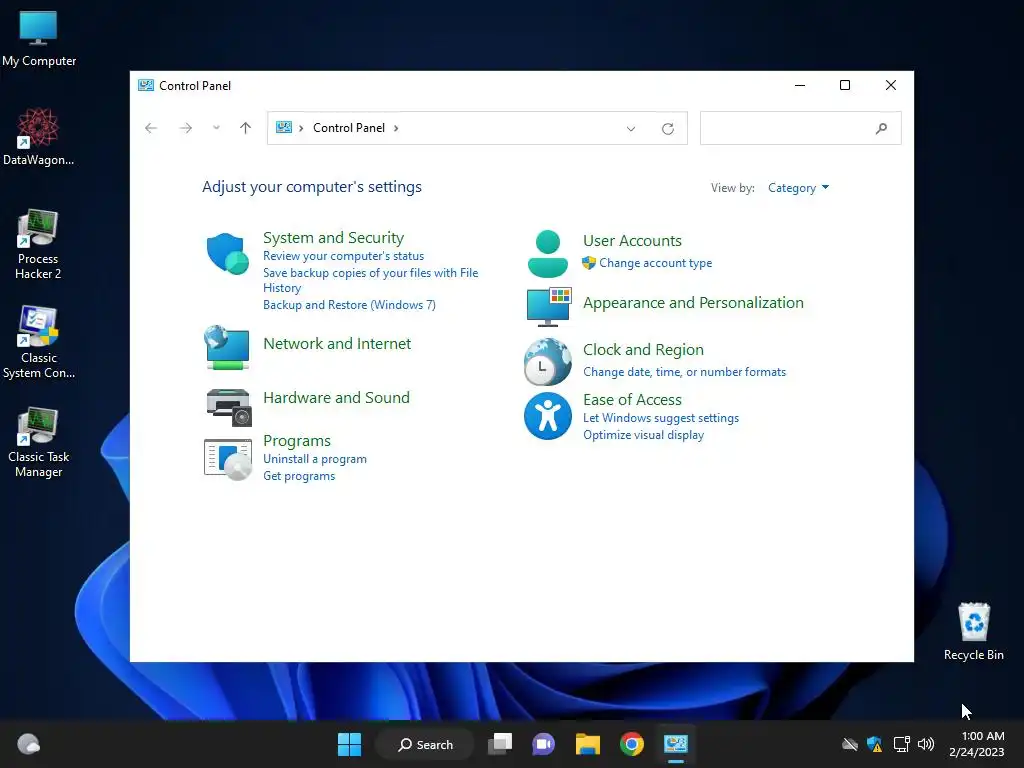
Task: Open the Hardware and Sound printer icon
Action: click(x=229, y=407)
